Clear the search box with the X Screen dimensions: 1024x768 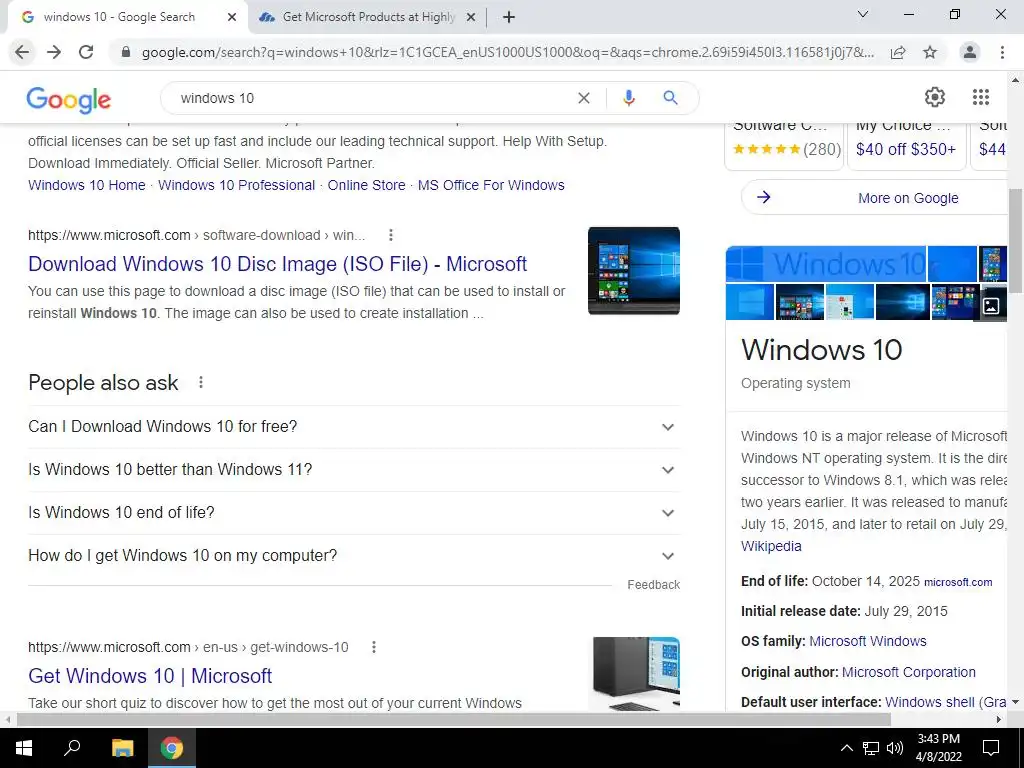pos(584,98)
